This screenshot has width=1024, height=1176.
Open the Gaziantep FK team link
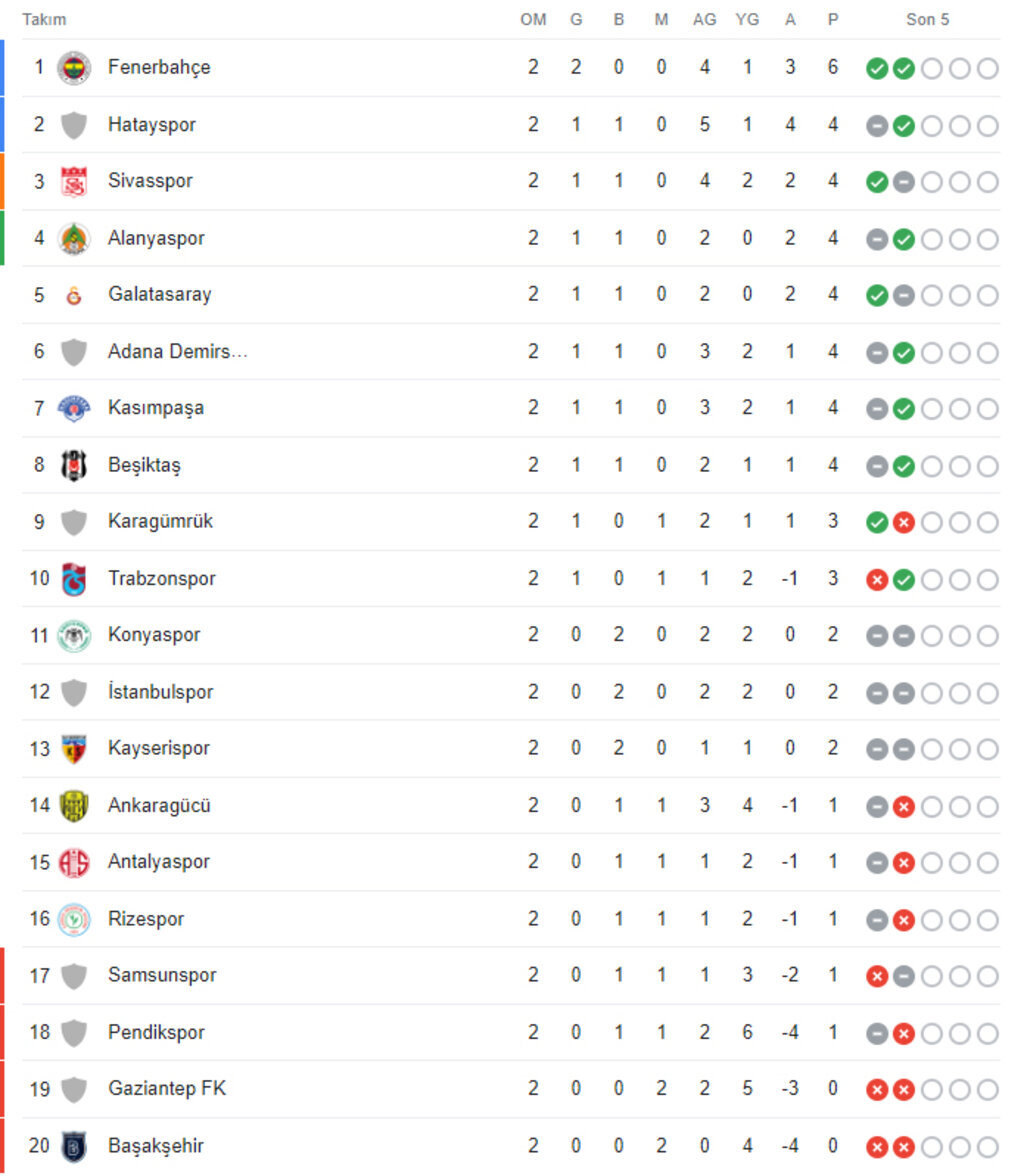coord(167,1088)
